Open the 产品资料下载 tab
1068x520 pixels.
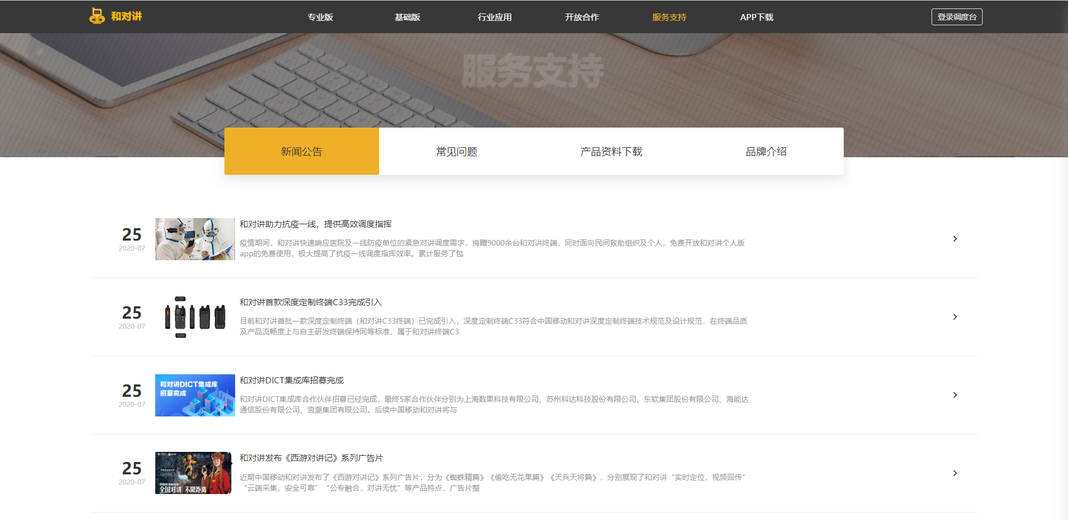[x=611, y=151]
